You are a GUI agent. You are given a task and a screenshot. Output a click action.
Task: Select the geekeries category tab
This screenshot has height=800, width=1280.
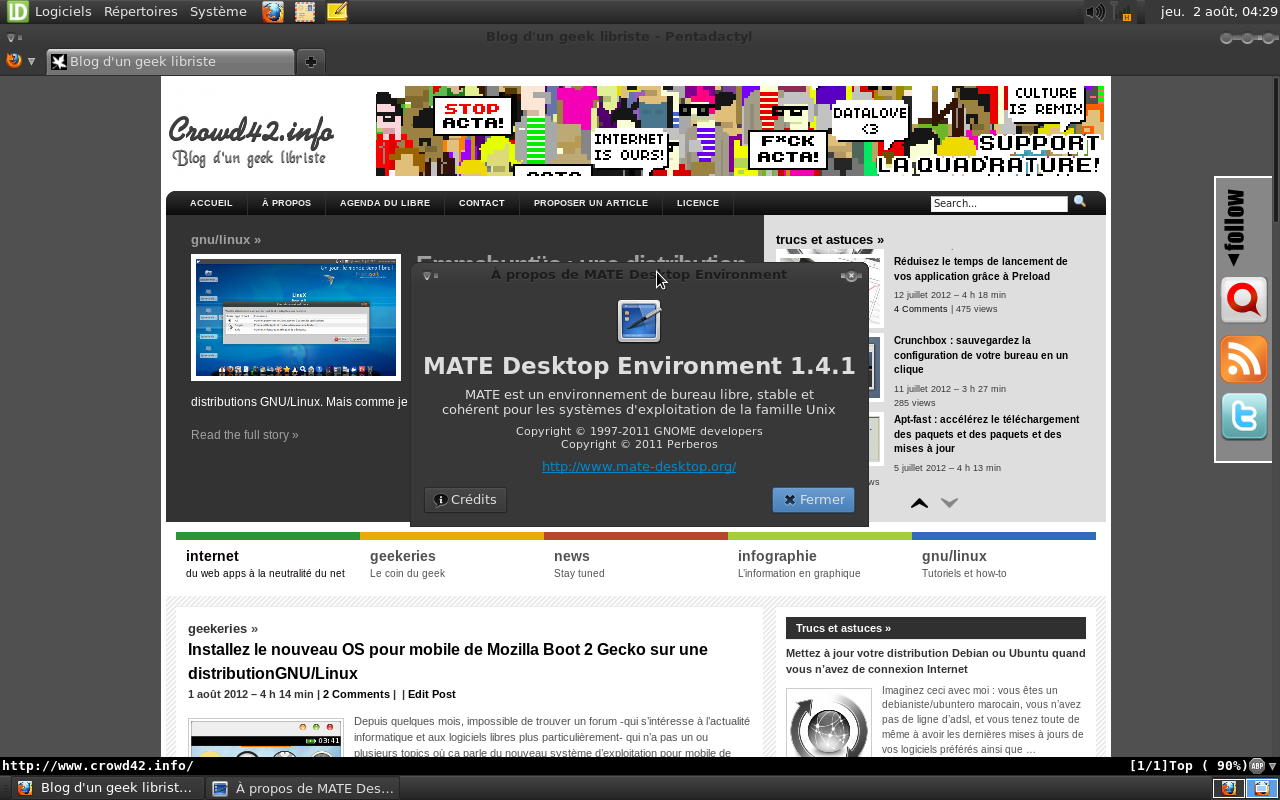click(x=450, y=564)
